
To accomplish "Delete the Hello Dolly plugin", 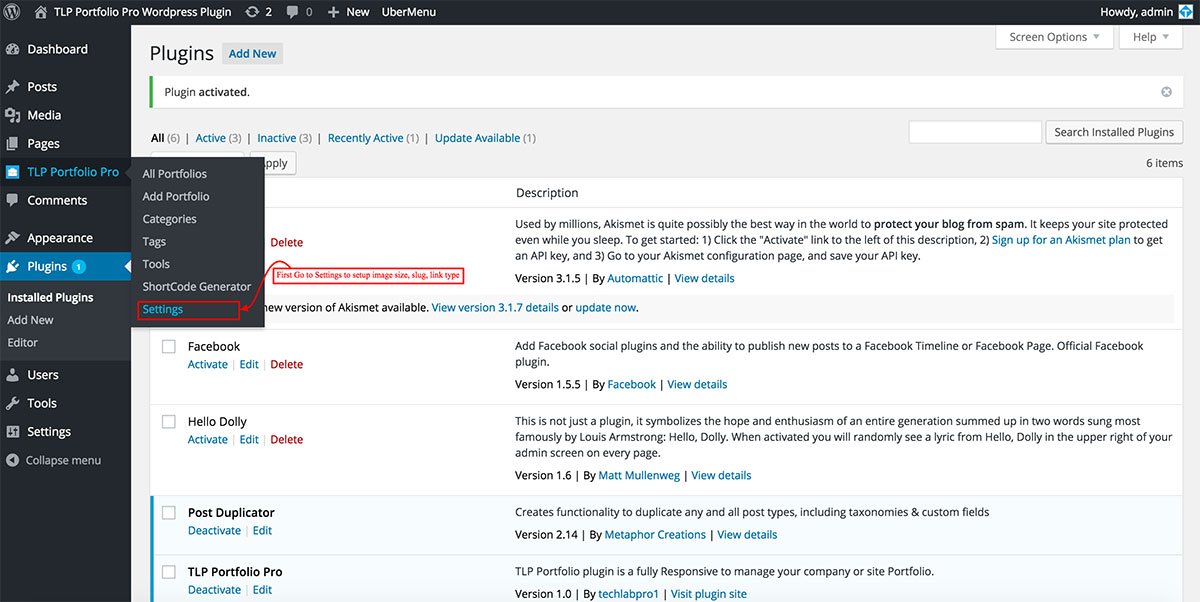I will pyautogui.click(x=287, y=439).
